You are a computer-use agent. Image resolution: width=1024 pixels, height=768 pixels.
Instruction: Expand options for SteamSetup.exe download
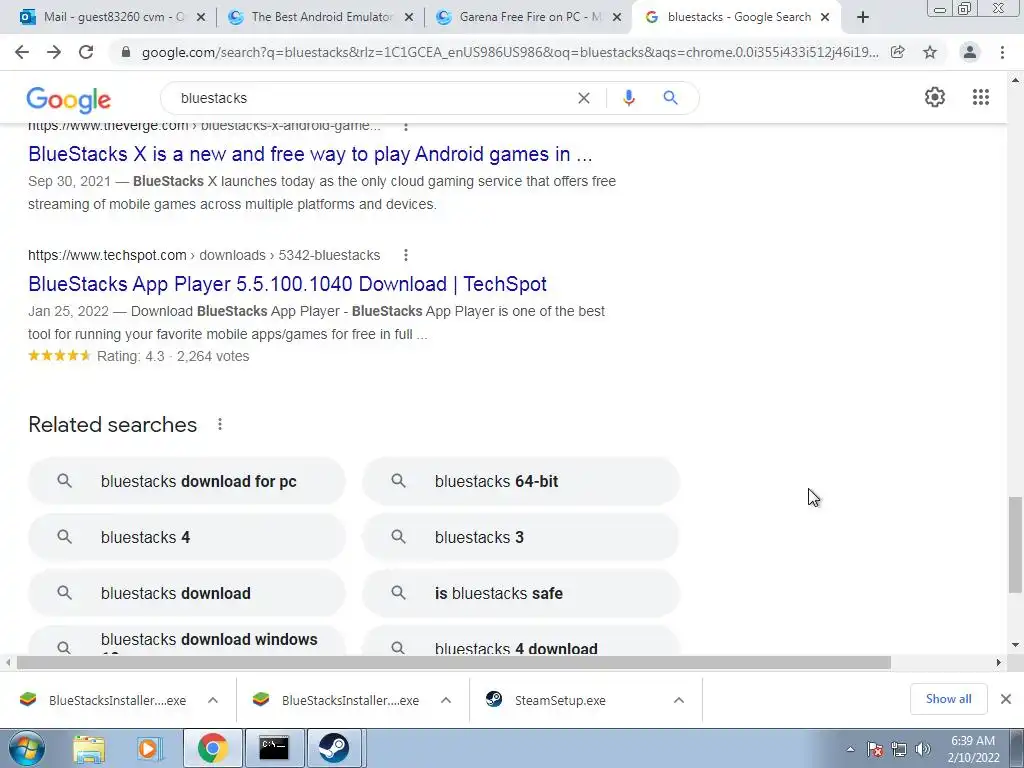(679, 700)
